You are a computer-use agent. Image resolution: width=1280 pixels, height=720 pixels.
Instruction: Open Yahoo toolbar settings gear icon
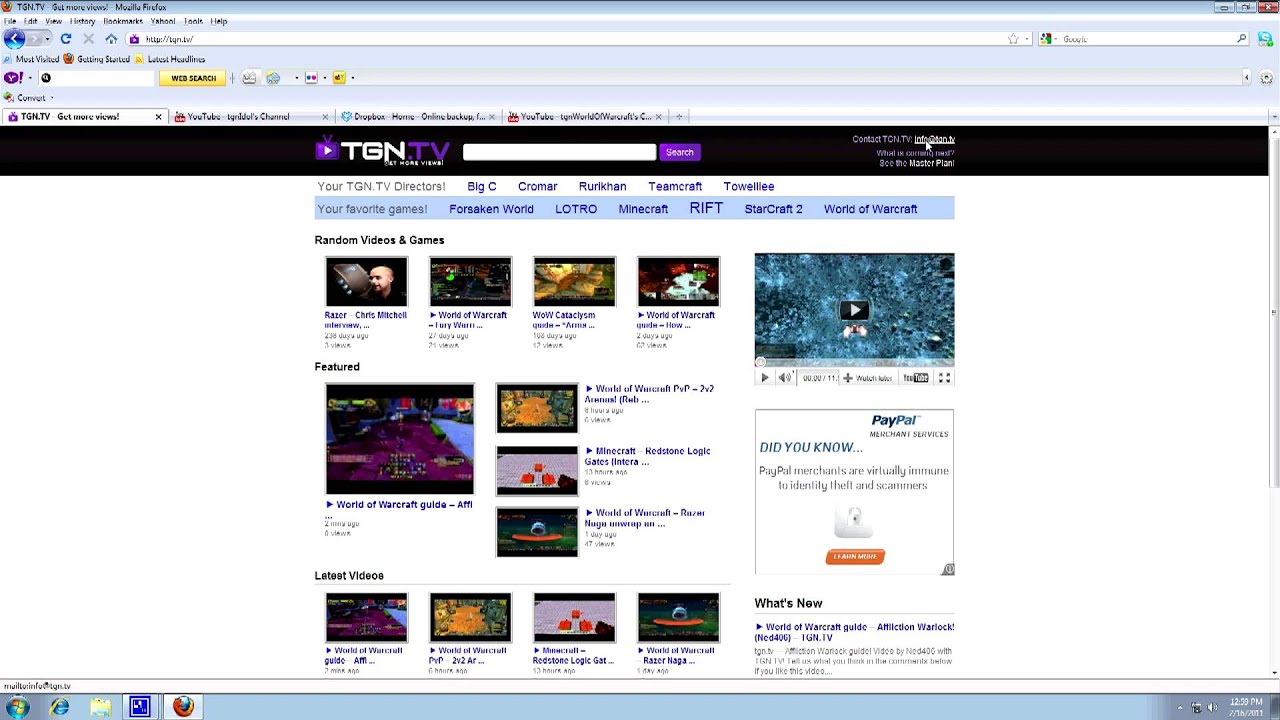click(x=1267, y=78)
